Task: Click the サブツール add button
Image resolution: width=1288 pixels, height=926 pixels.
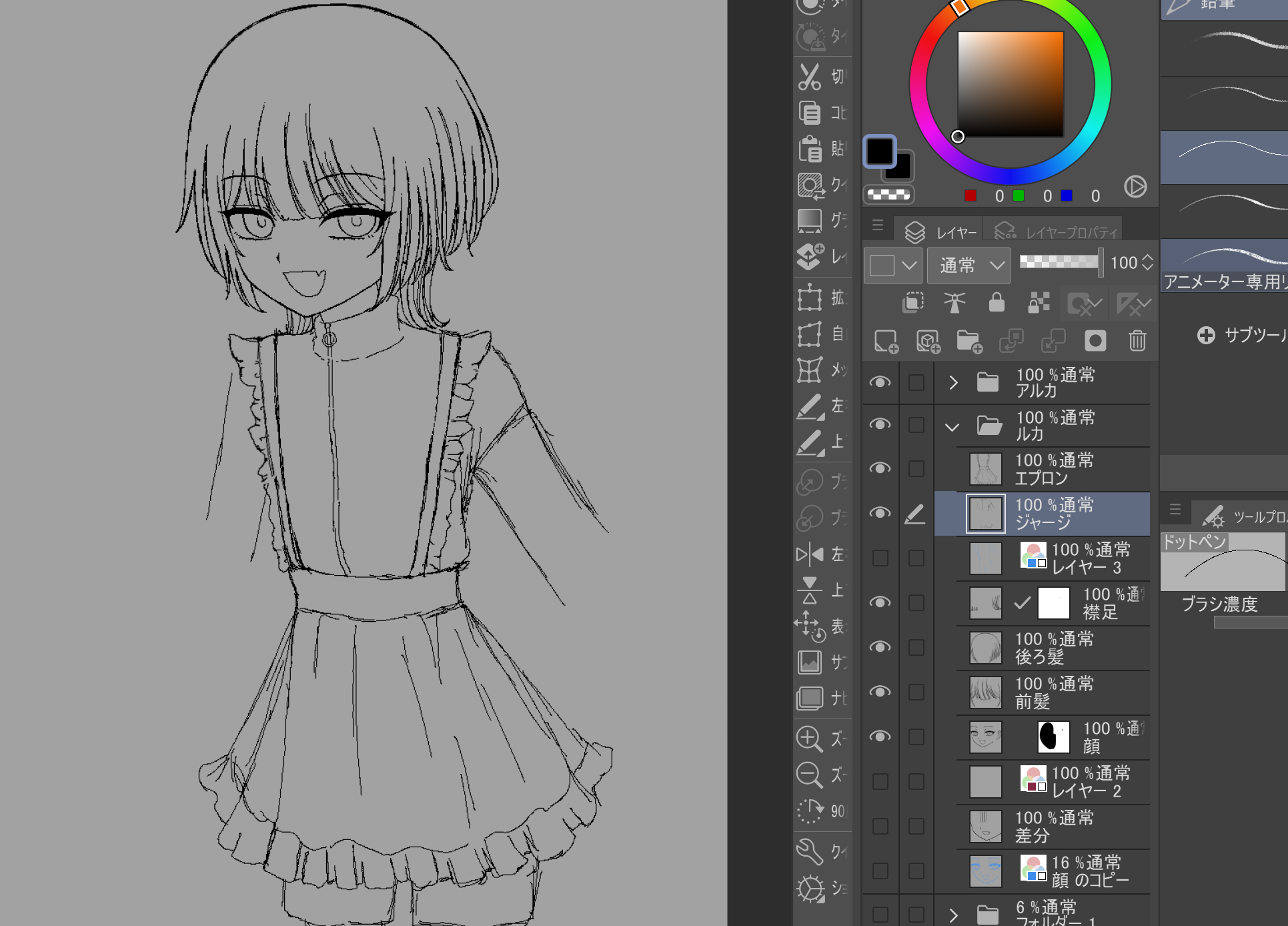Action: [1206, 335]
